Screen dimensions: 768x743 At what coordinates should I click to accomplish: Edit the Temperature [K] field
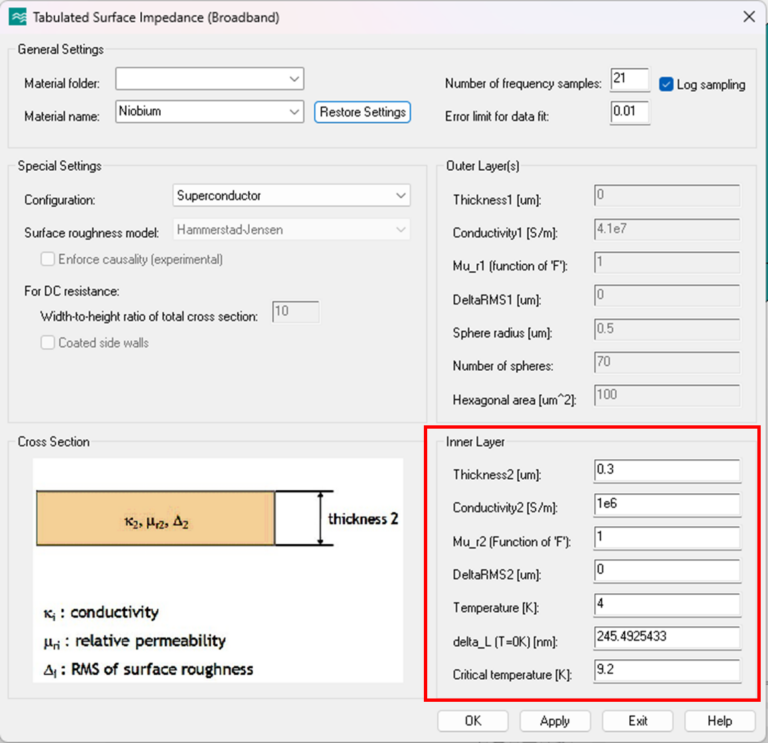click(x=667, y=604)
